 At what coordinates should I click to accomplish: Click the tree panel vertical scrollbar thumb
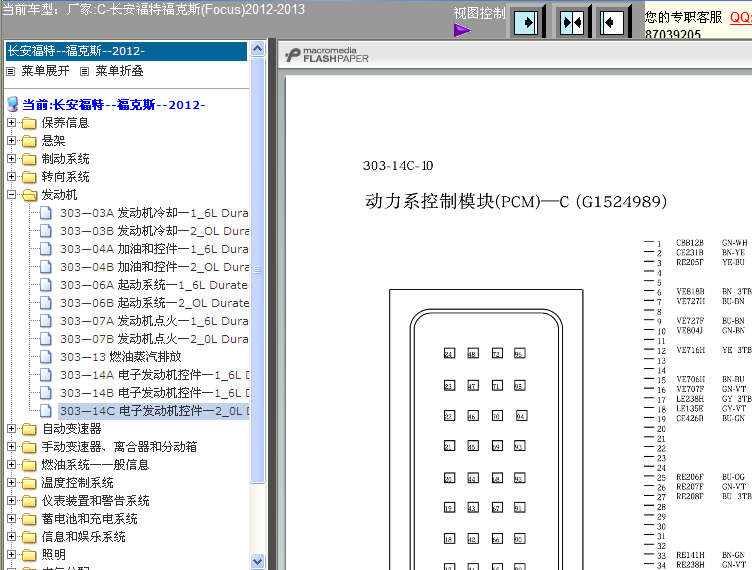point(258,270)
